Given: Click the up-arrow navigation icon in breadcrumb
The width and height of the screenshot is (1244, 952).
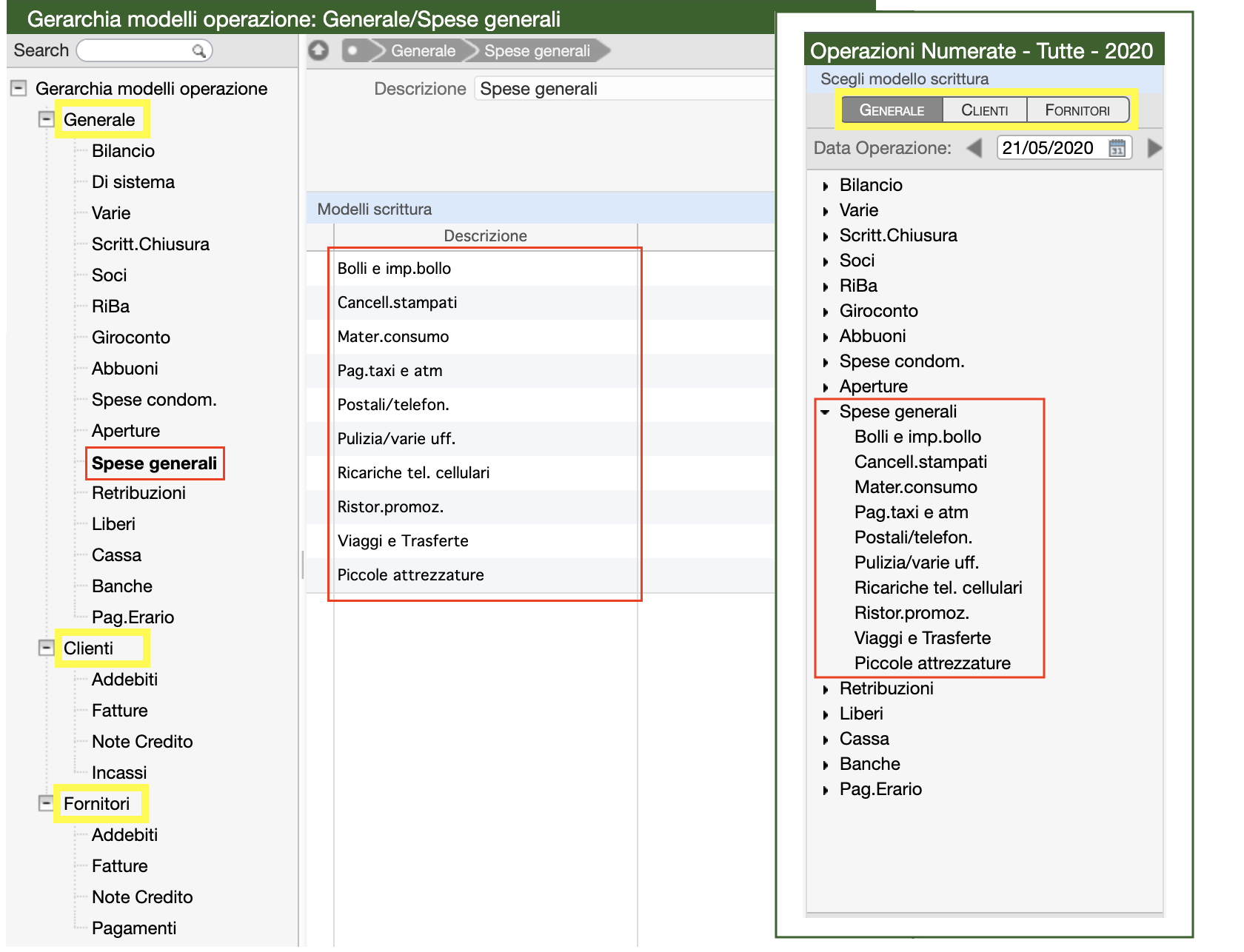Looking at the screenshot, I should coord(319,50).
